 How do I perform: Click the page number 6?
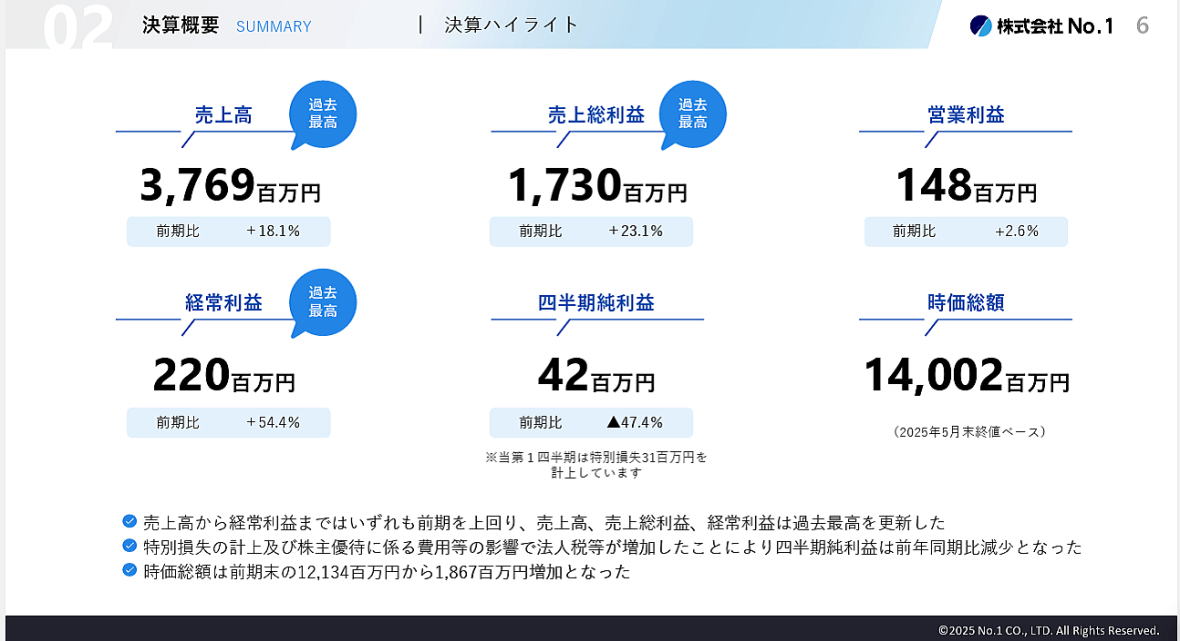click(1142, 26)
